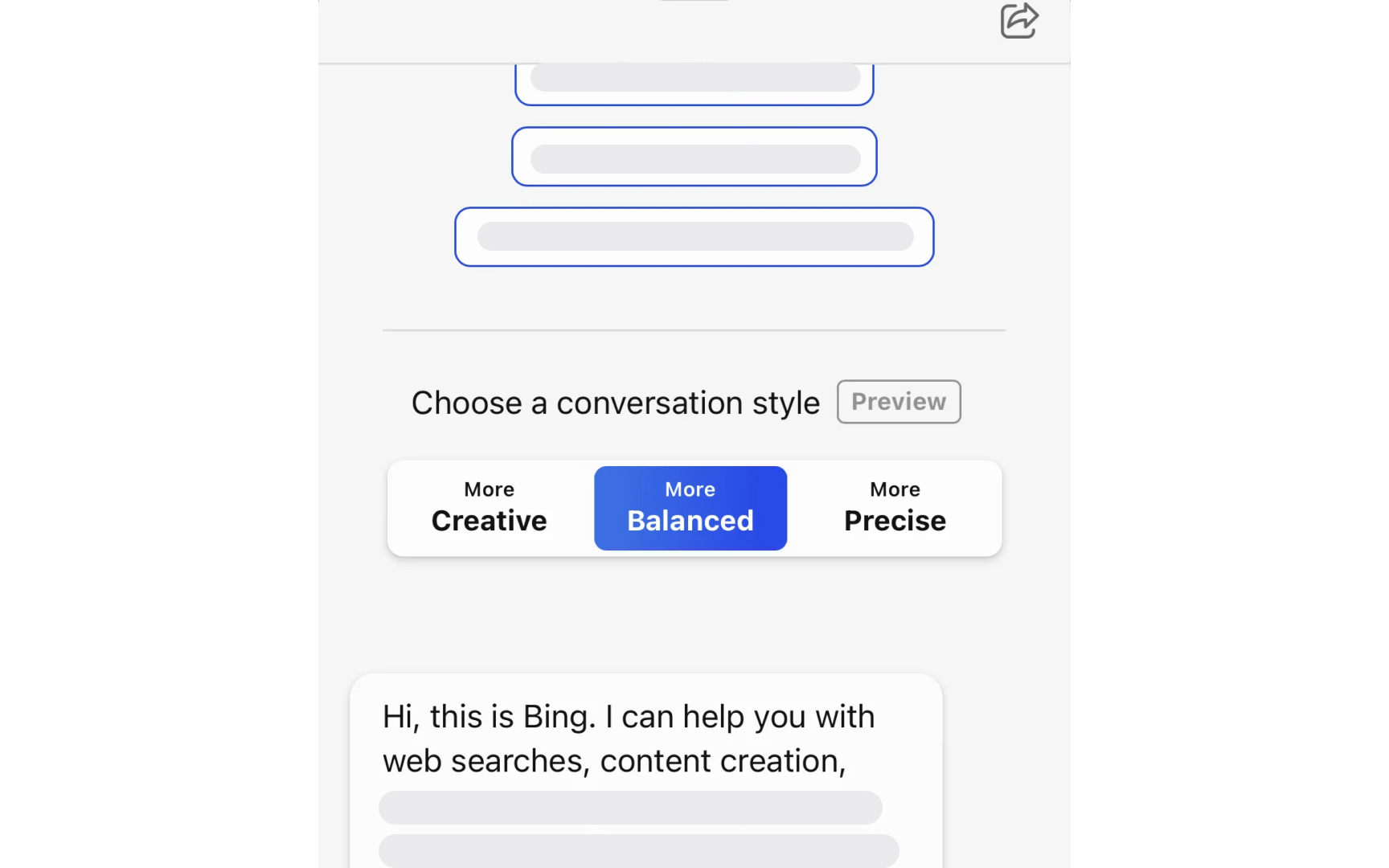Click the share conversation icon
This screenshot has width=1389, height=868.
[1019, 22]
